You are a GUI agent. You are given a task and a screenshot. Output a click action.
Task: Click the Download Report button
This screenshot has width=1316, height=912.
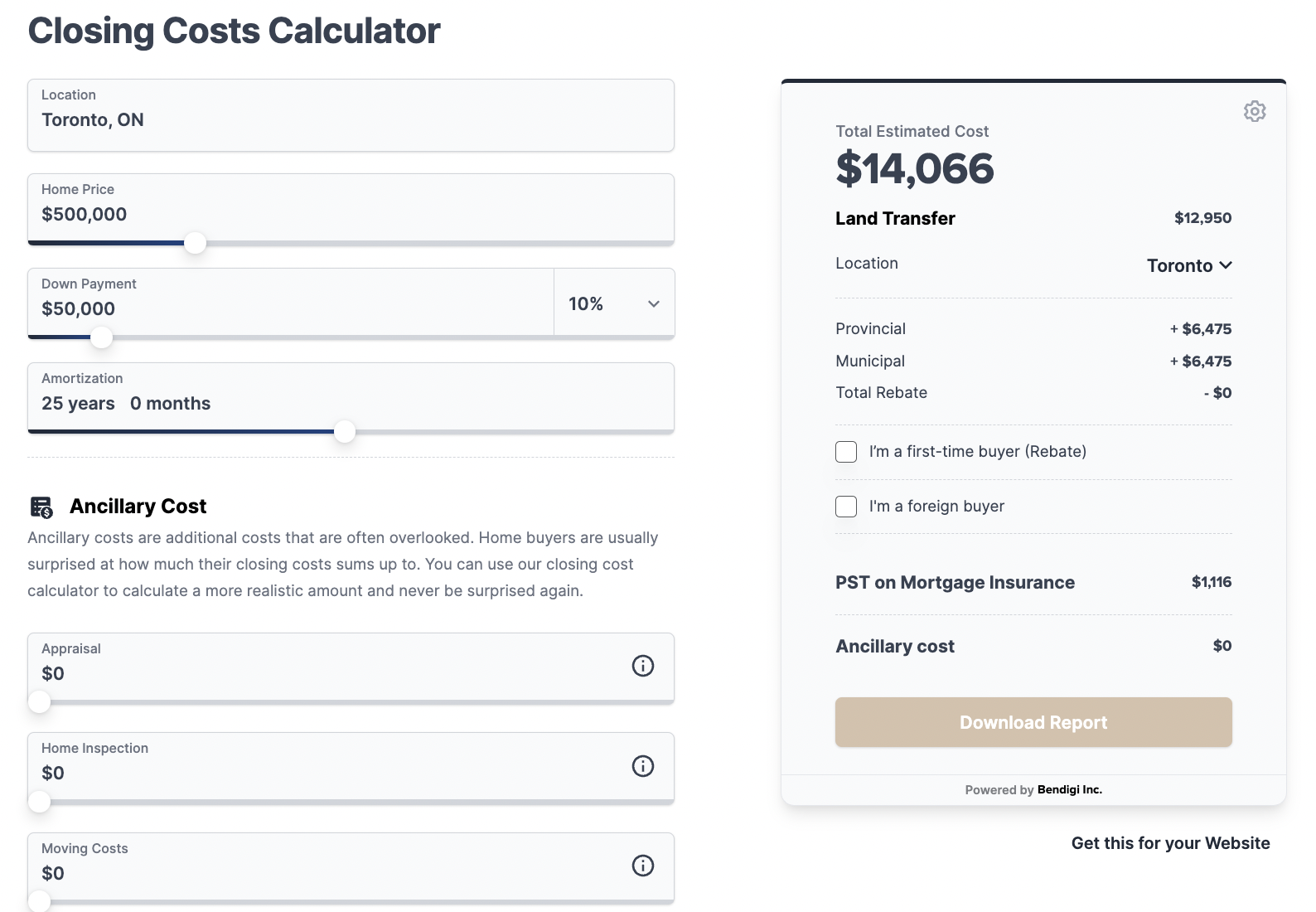pyautogui.click(x=1033, y=721)
